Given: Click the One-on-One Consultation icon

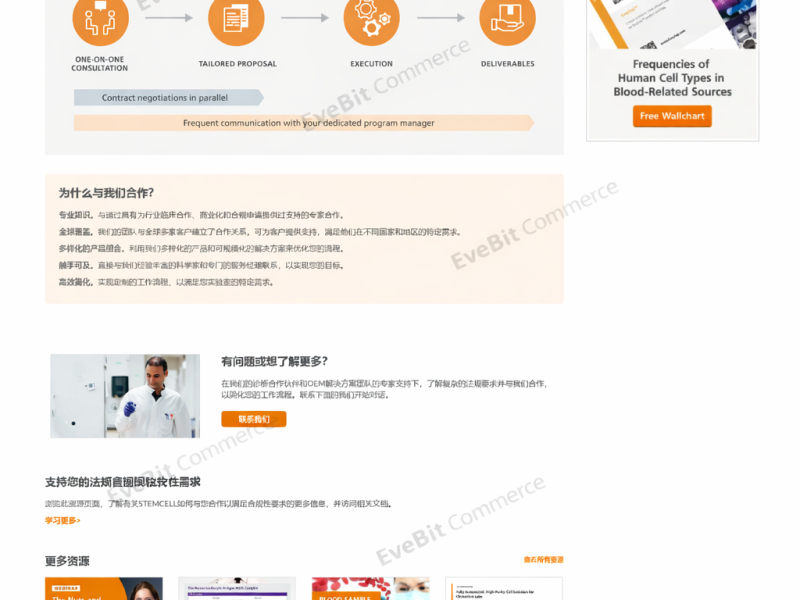Looking at the screenshot, I should (x=100, y=19).
